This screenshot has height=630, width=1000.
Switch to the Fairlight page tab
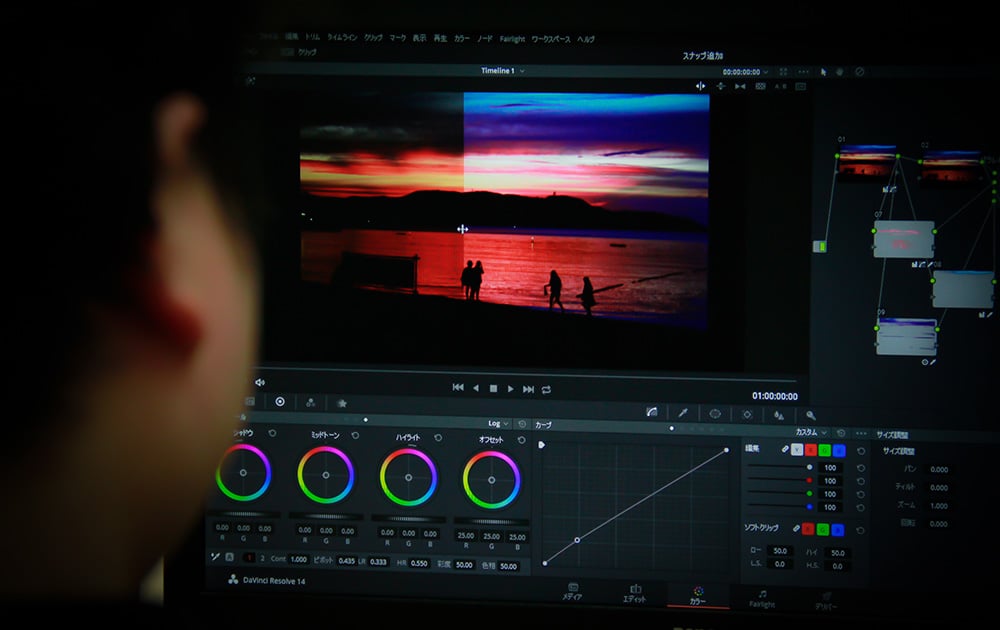tap(761, 599)
